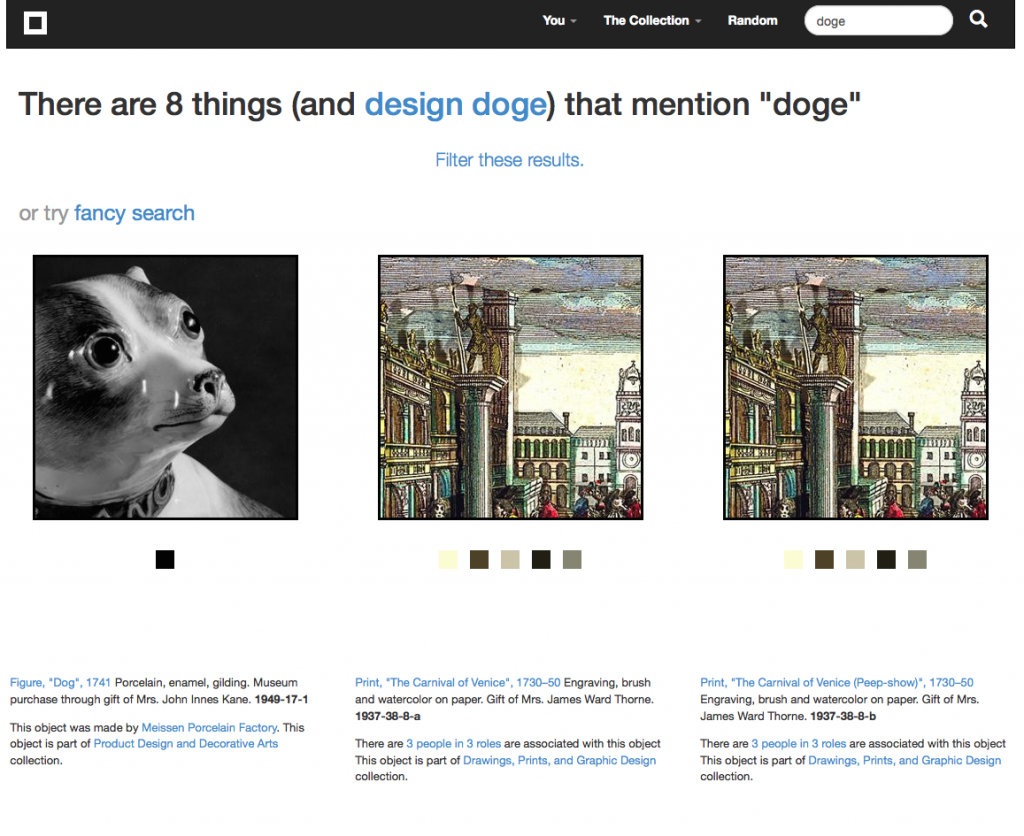Open Drawings, Prints, Graphic Design link under 1937-38-8-b
The width and height of the screenshot is (1024, 836).
(x=904, y=760)
